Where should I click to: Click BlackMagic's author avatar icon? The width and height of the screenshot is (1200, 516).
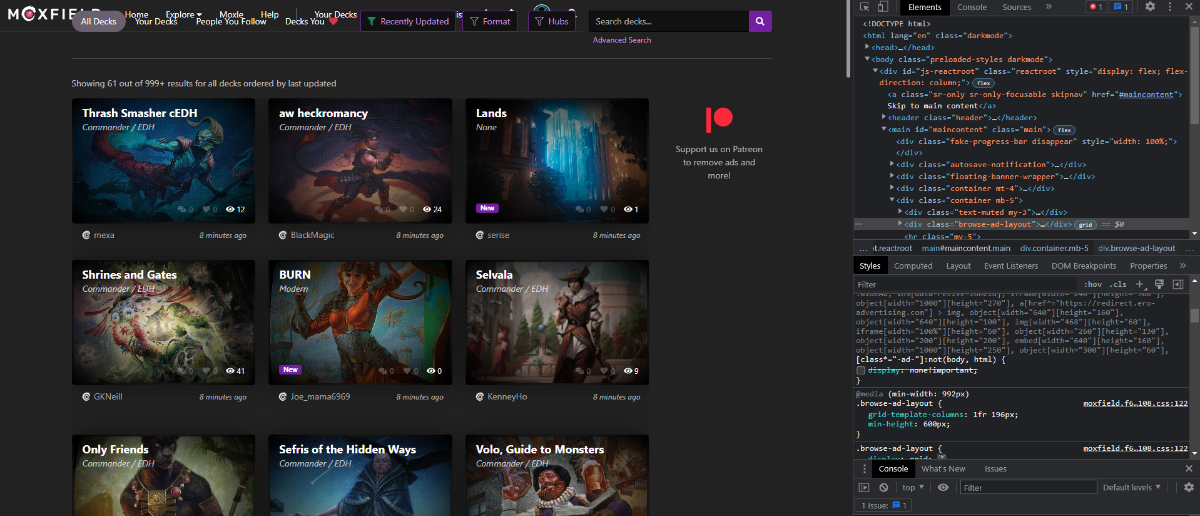283,235
